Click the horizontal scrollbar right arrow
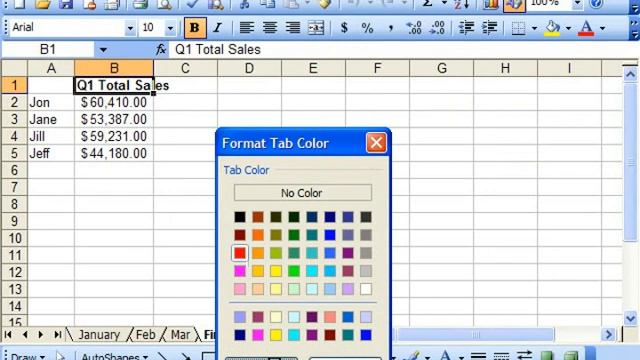This screenshot has width=640, height=360. [609, 335]
